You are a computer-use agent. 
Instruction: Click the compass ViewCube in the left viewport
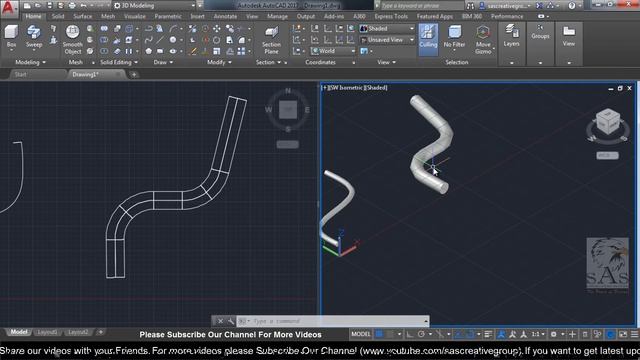288,109
